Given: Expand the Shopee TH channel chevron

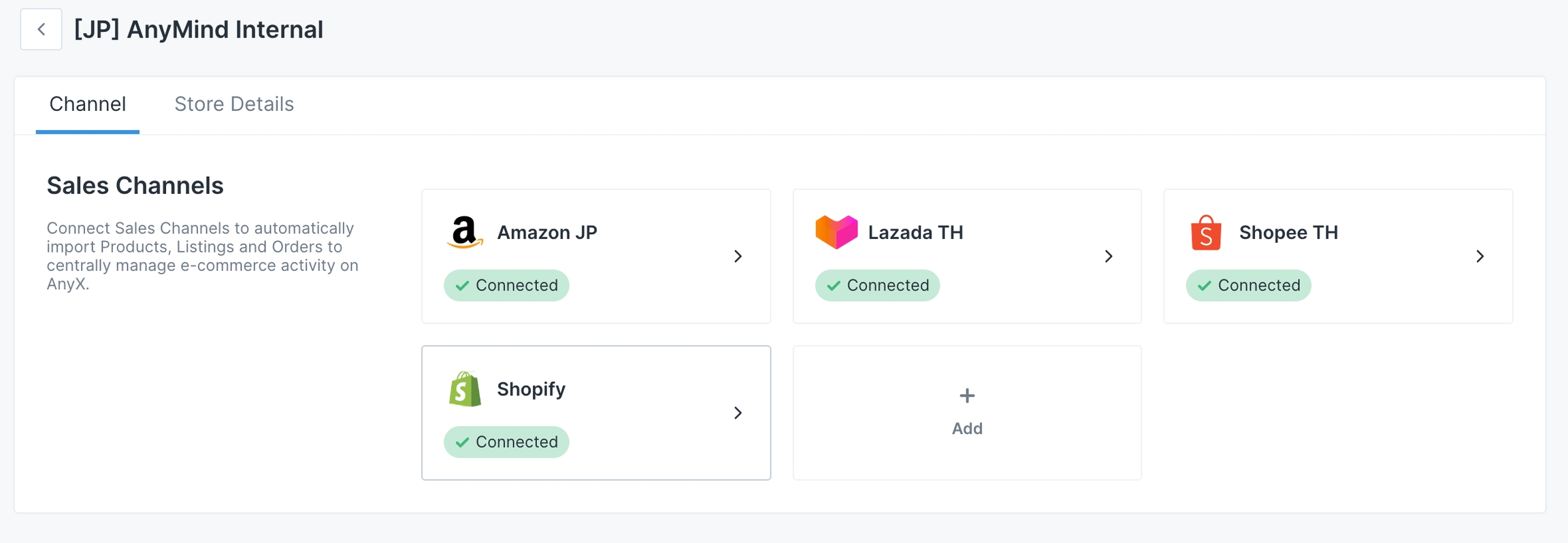Looking at the screenshot, I should tap(1480, 257).
